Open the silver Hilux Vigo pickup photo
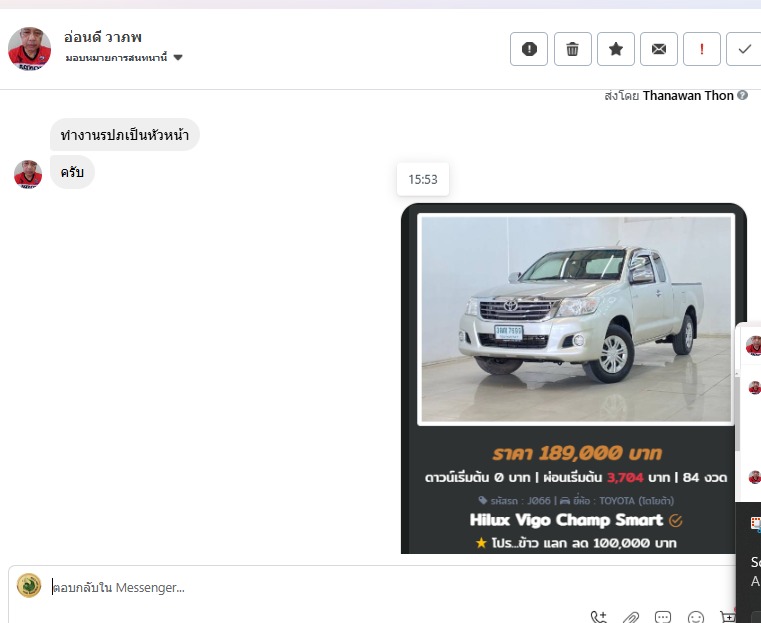Screen dimensions: 761x623 click(x=575, y=318)
